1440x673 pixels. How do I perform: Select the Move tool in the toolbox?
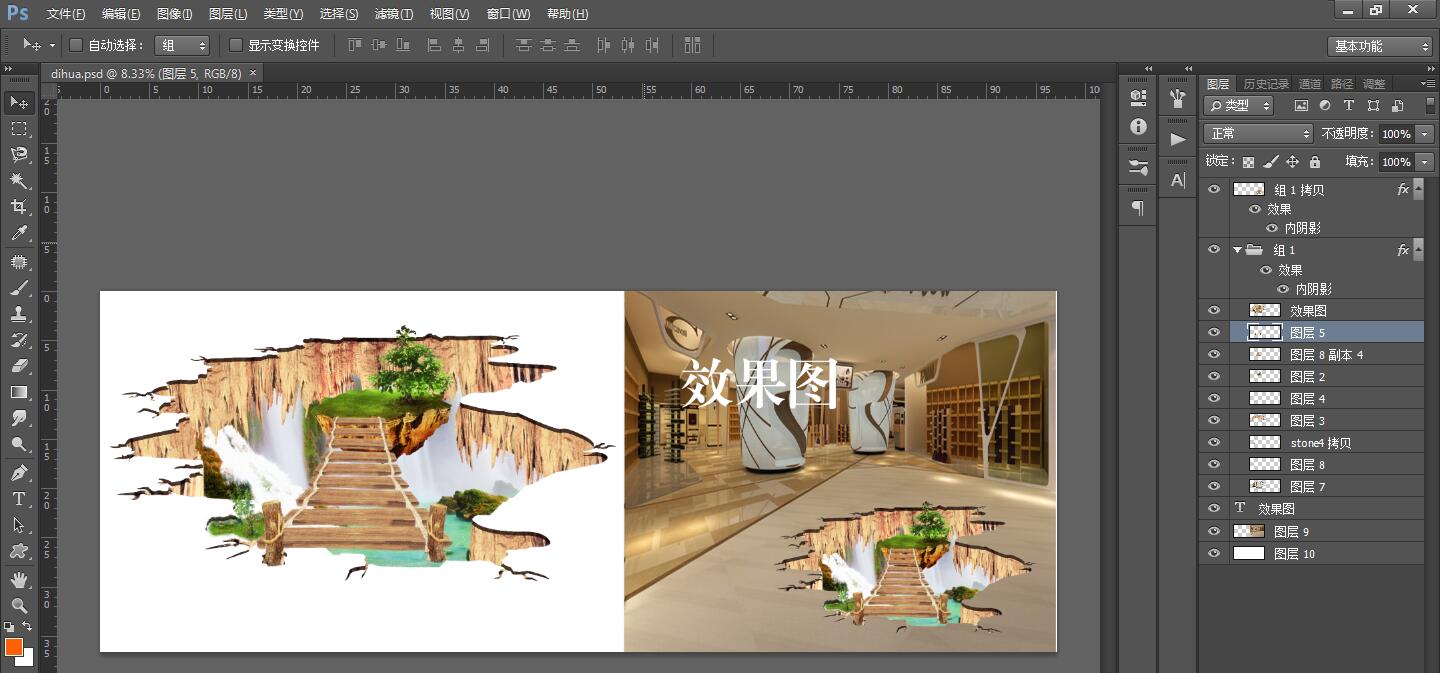click(19, 102)
